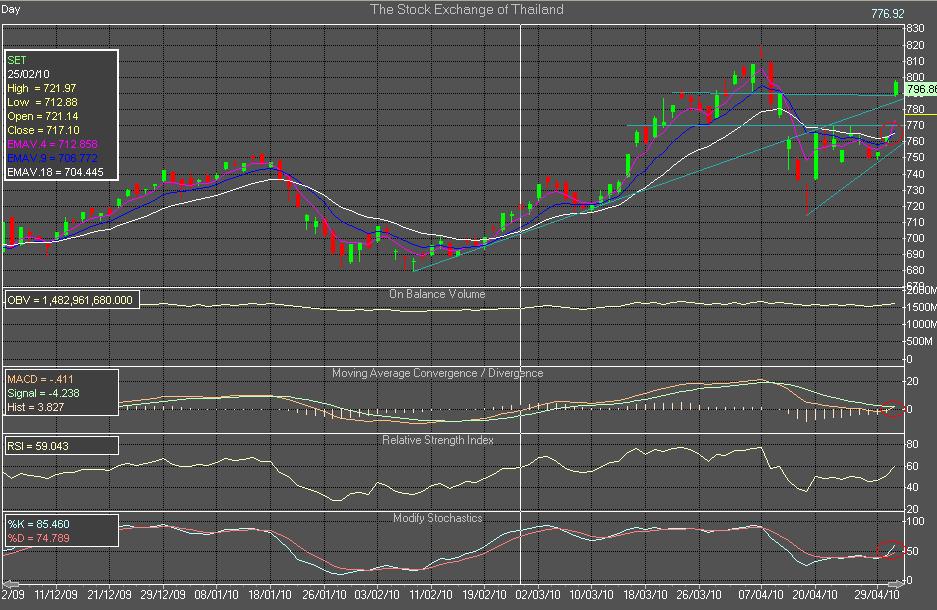Click the Signal = -4.238 readout
The image size is (937, 610).
43,393
